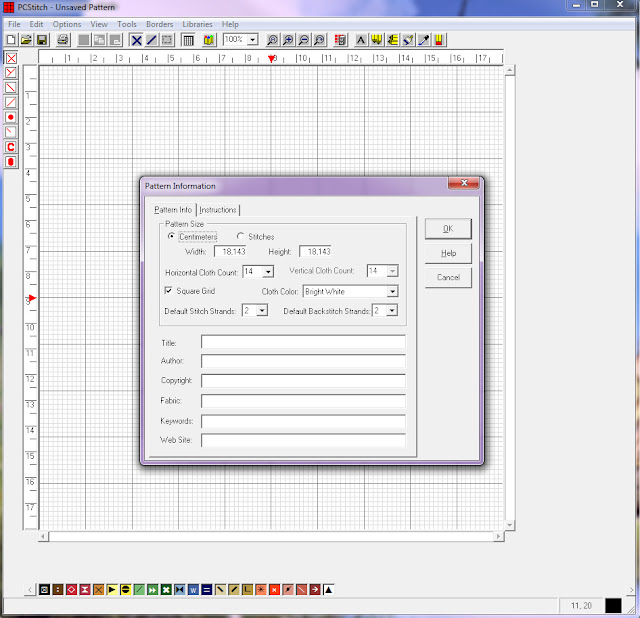Viewport: 640px width, 618px height.
Task: Click the Author input field
Action: [303, 361]
